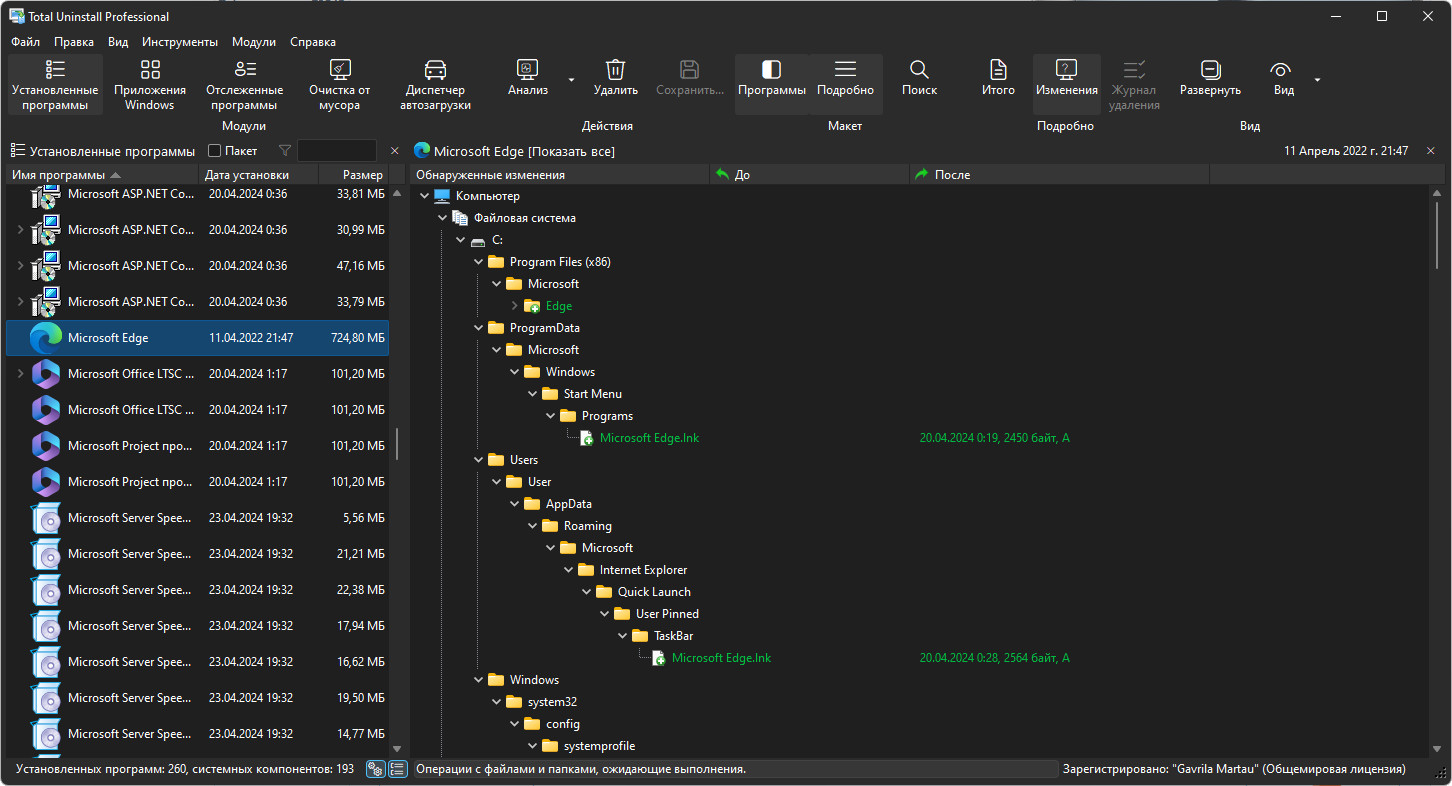Image resolution: width=1452 pixels, height=786 pixels.
Task: Collapse the Program Files (x86) folder
Action: click(x=479, y=262)
